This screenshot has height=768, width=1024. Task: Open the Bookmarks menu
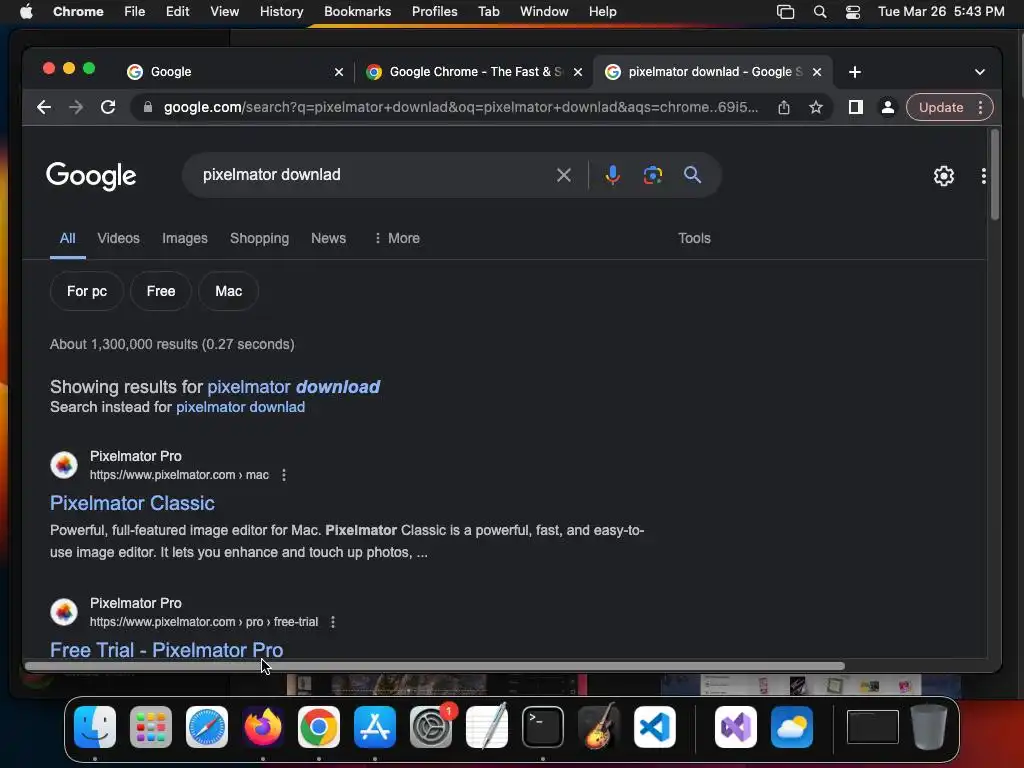(357, 12)
